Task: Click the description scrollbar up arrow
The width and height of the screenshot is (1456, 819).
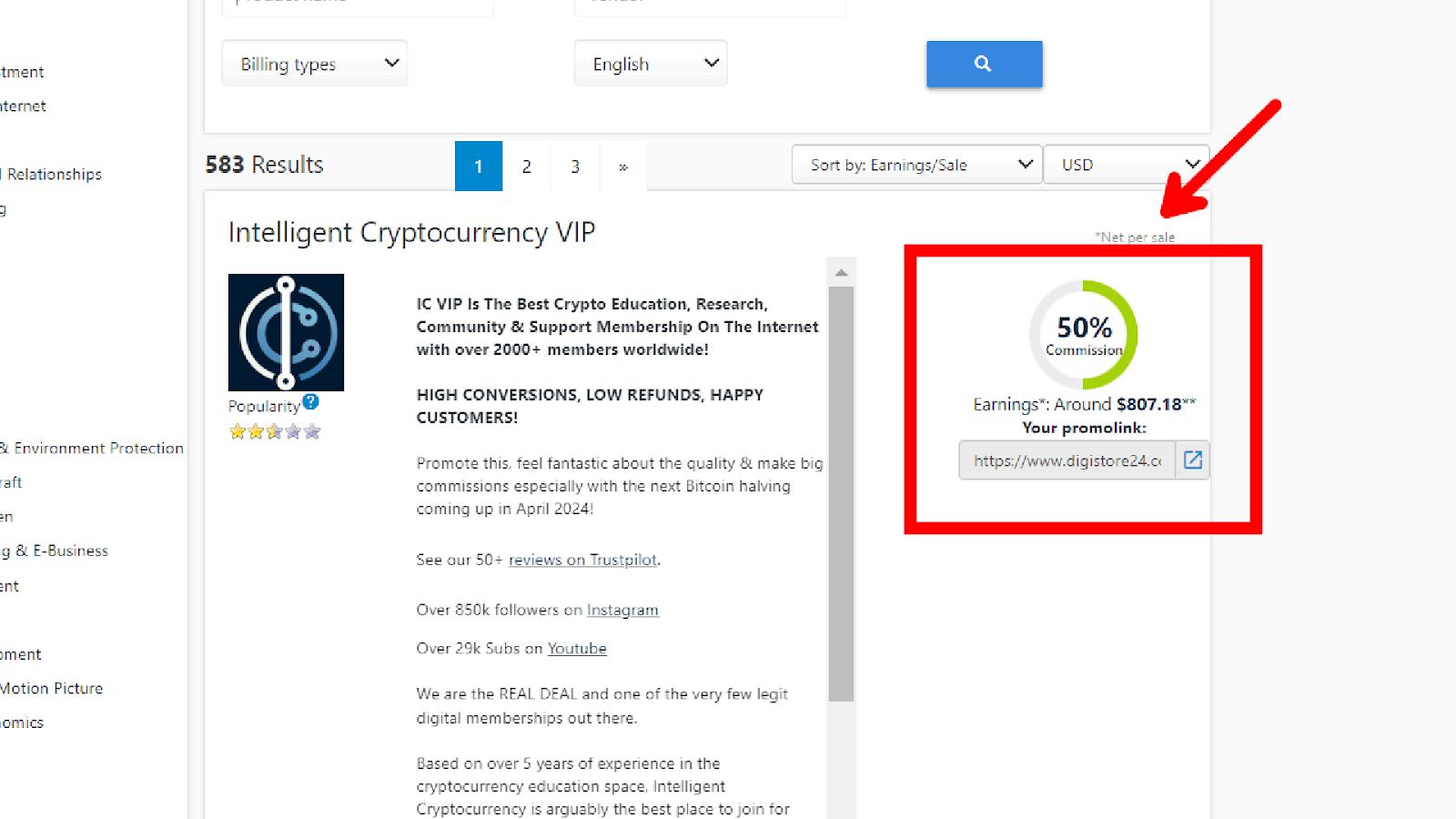Action: pyautogui.click(x=842, y=272)
